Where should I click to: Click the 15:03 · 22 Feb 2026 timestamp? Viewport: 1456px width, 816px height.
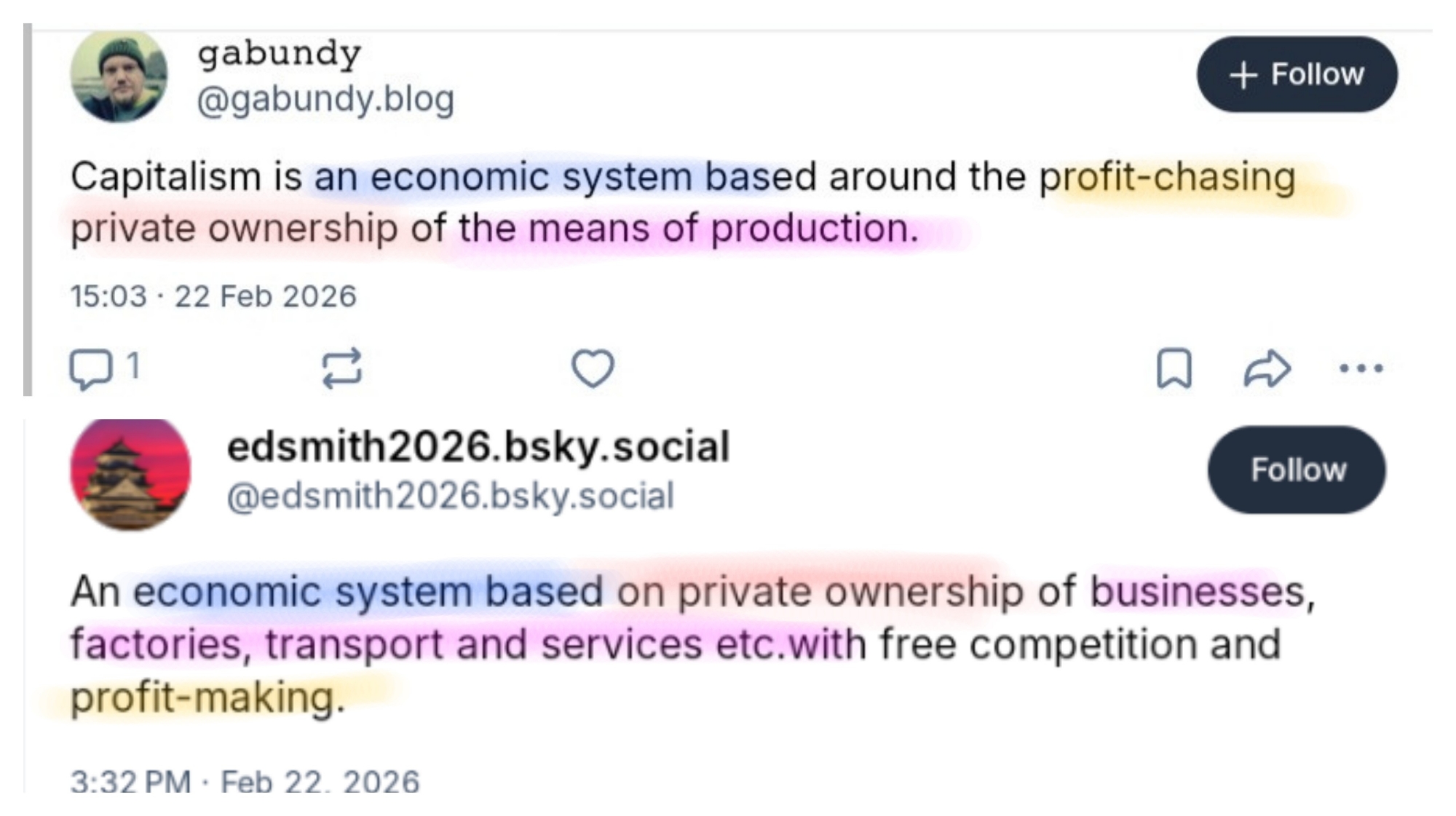coord(213,296)
